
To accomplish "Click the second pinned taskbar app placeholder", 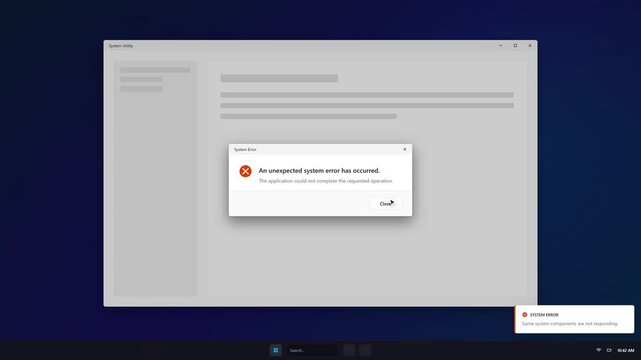I will pyautogui.click(x=365, y=350).
